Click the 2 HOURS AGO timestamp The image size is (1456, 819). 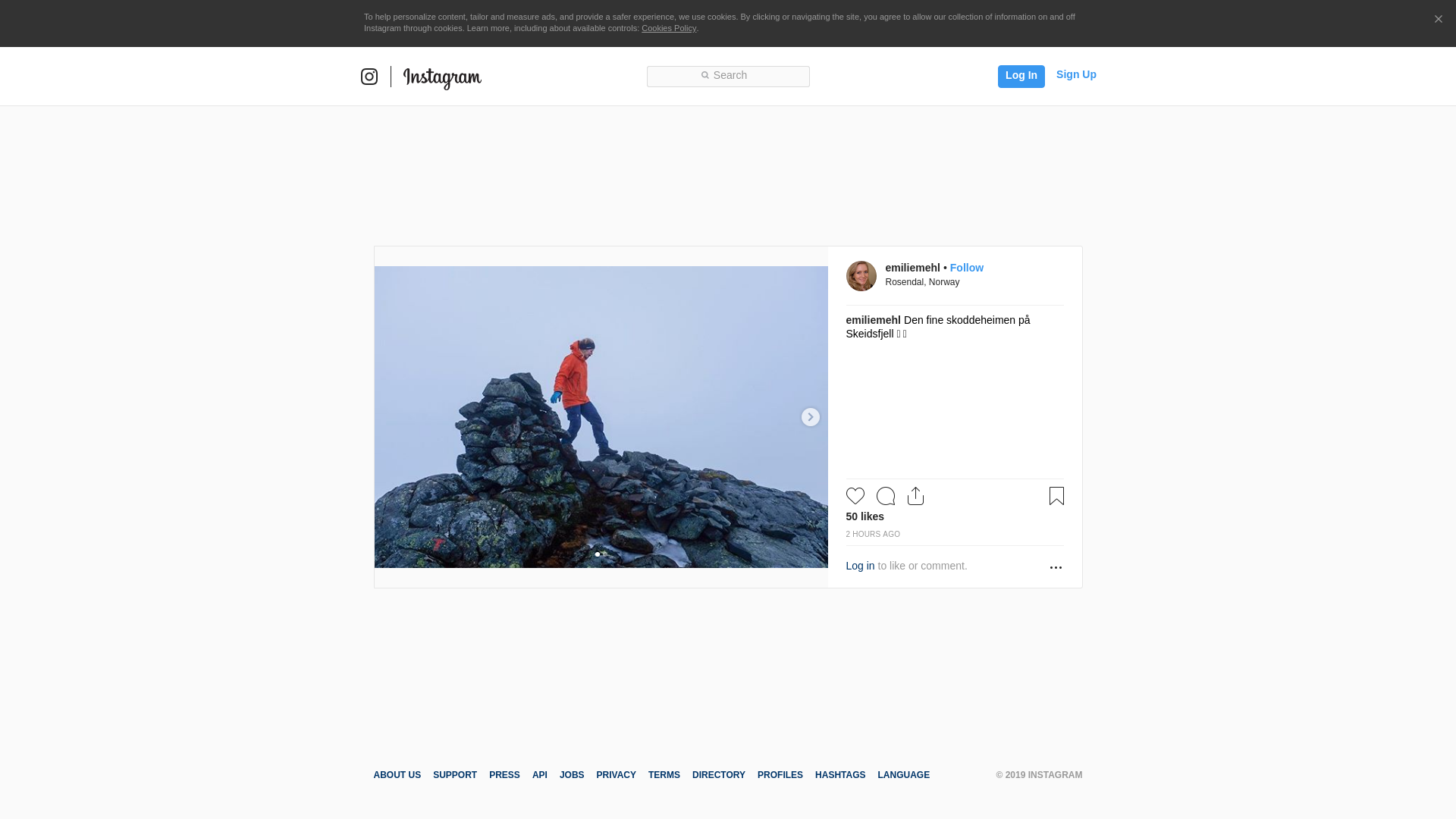873,535
